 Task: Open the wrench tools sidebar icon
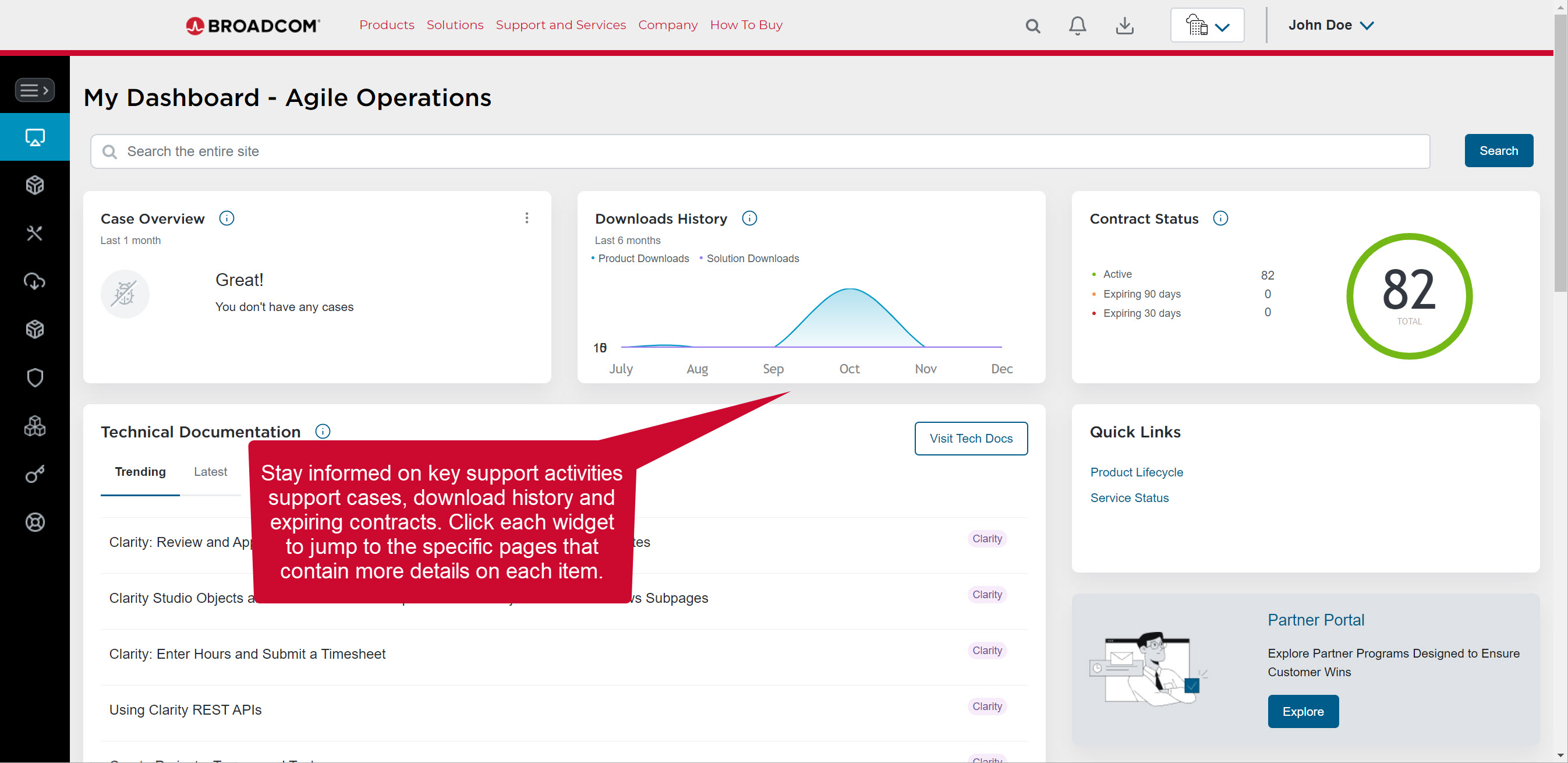[35, 233]
